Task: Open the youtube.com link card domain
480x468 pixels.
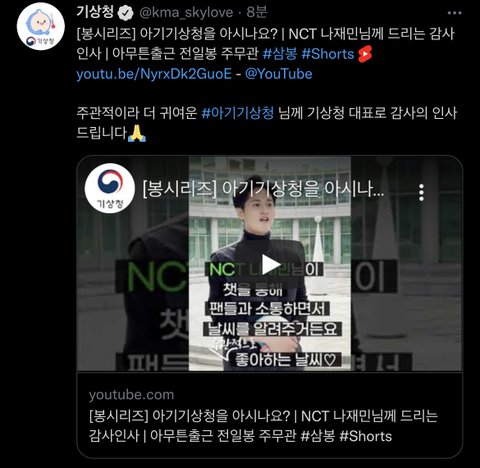Action: point(131,395)
